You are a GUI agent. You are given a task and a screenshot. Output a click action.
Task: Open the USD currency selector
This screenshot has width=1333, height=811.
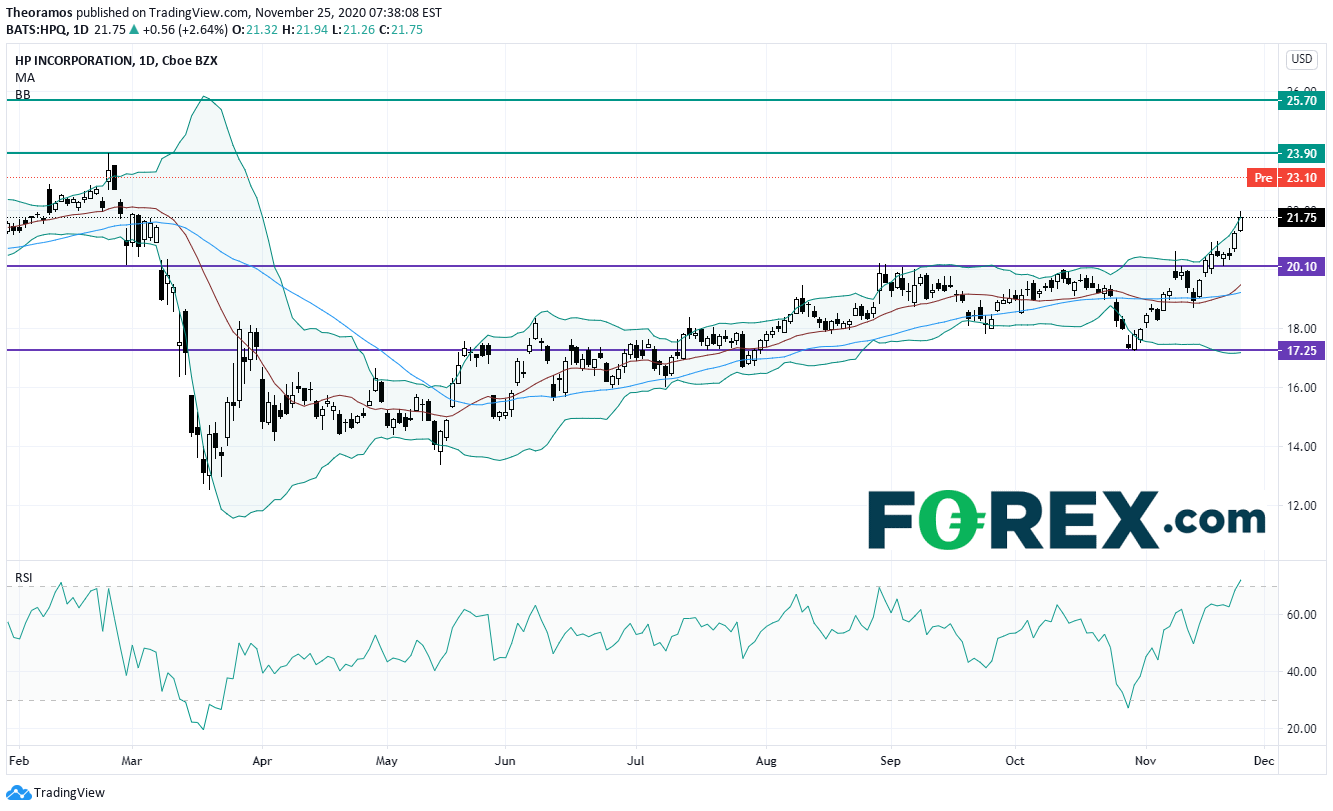coord(1301,59)
